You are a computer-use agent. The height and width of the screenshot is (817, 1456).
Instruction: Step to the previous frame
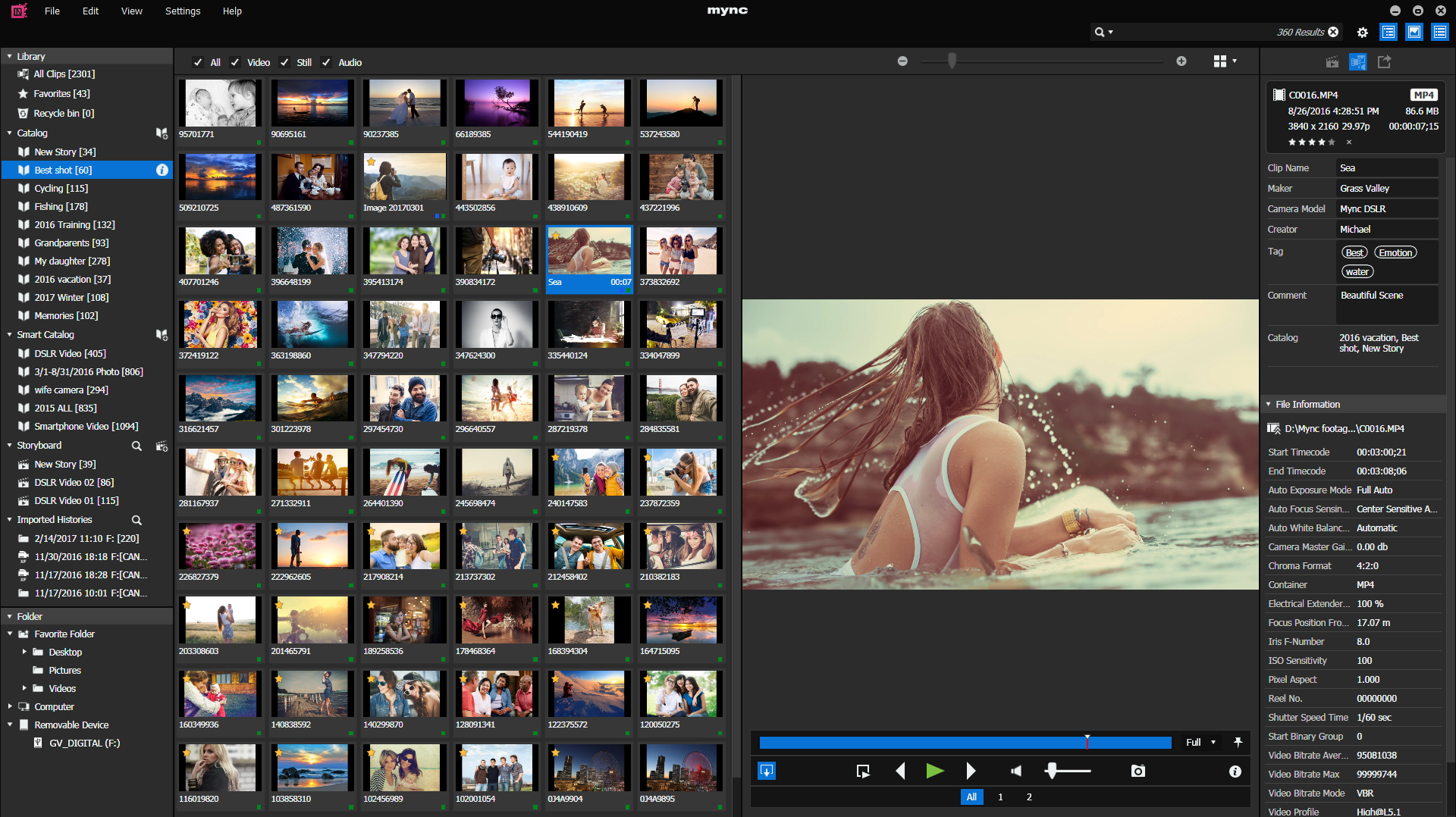pyautogui.click(x=900, y=771)
